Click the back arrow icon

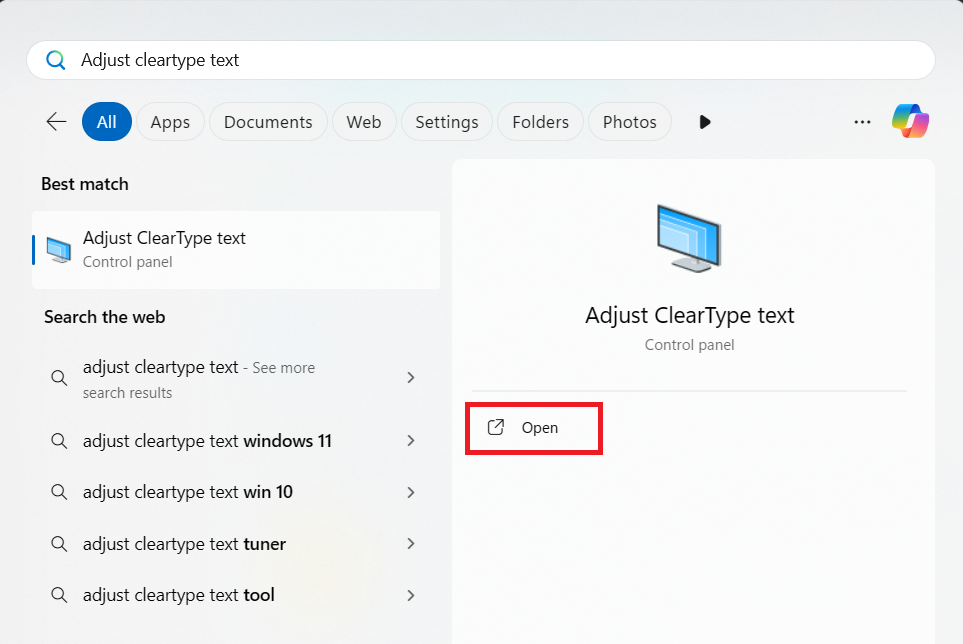click(x=56, y=122)
